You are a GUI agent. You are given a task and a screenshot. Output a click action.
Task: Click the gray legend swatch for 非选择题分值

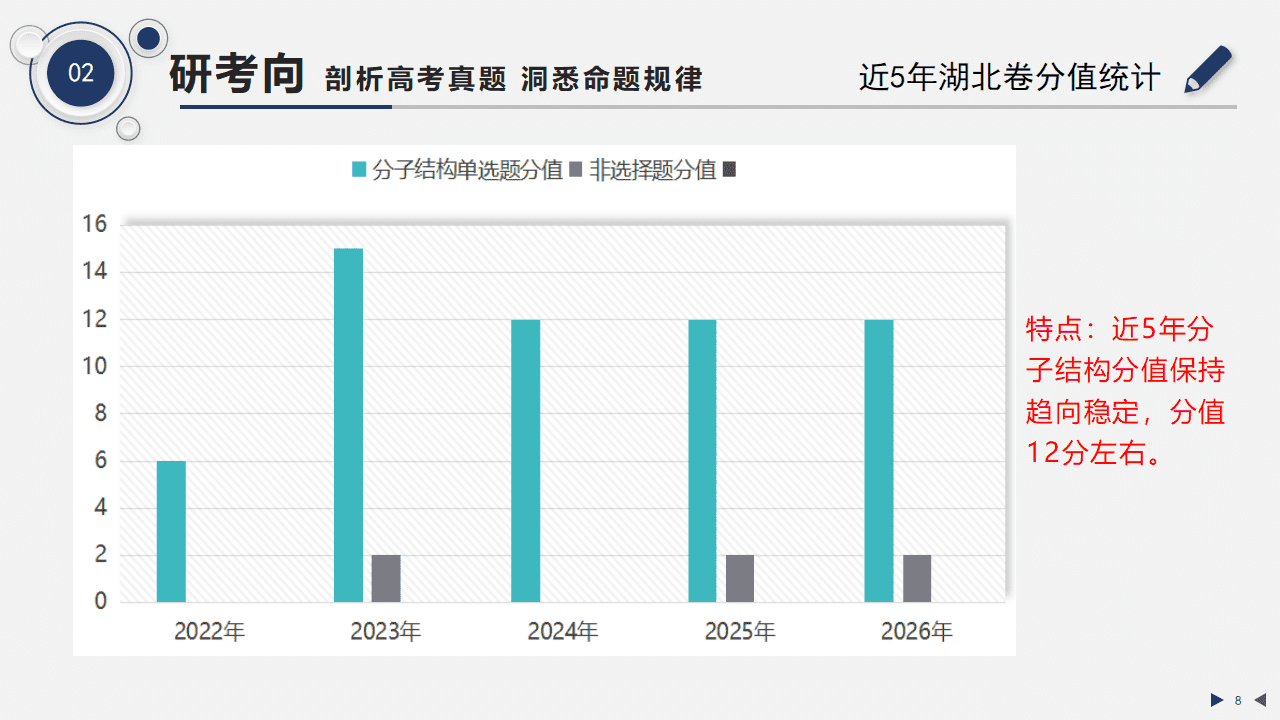point(575,170)
